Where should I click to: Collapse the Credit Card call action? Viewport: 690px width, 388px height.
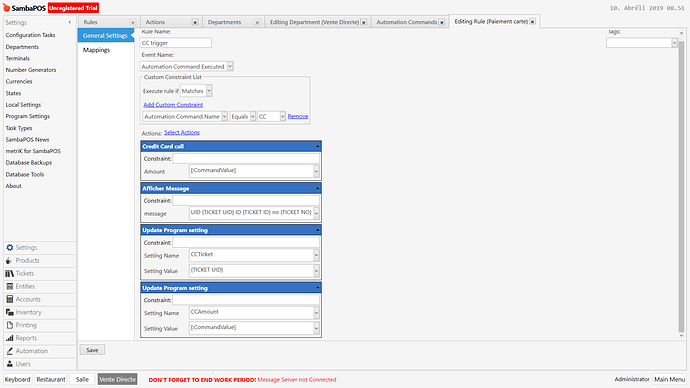pos(317,146)
